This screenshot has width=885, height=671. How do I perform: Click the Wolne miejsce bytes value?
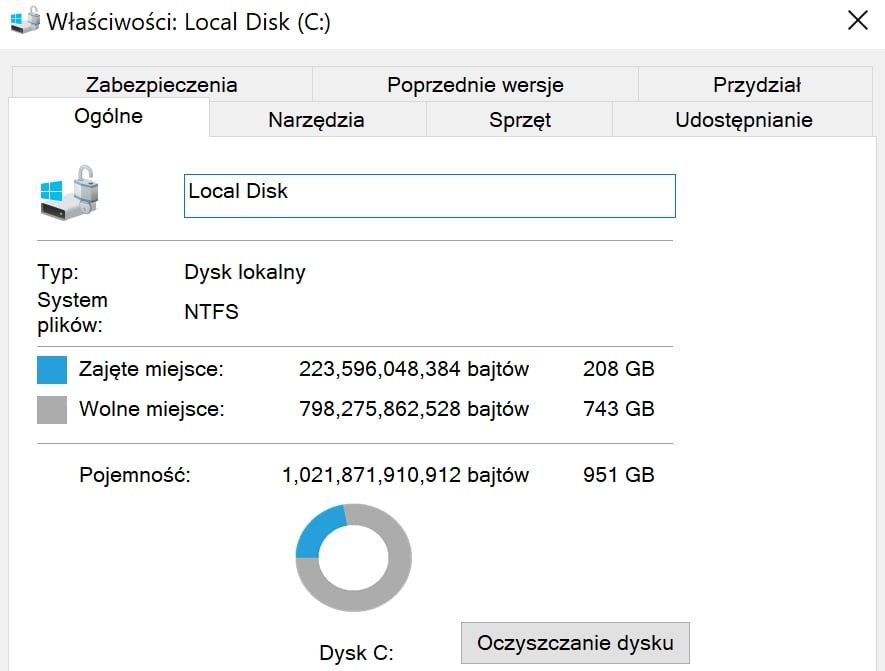point(413,409)
